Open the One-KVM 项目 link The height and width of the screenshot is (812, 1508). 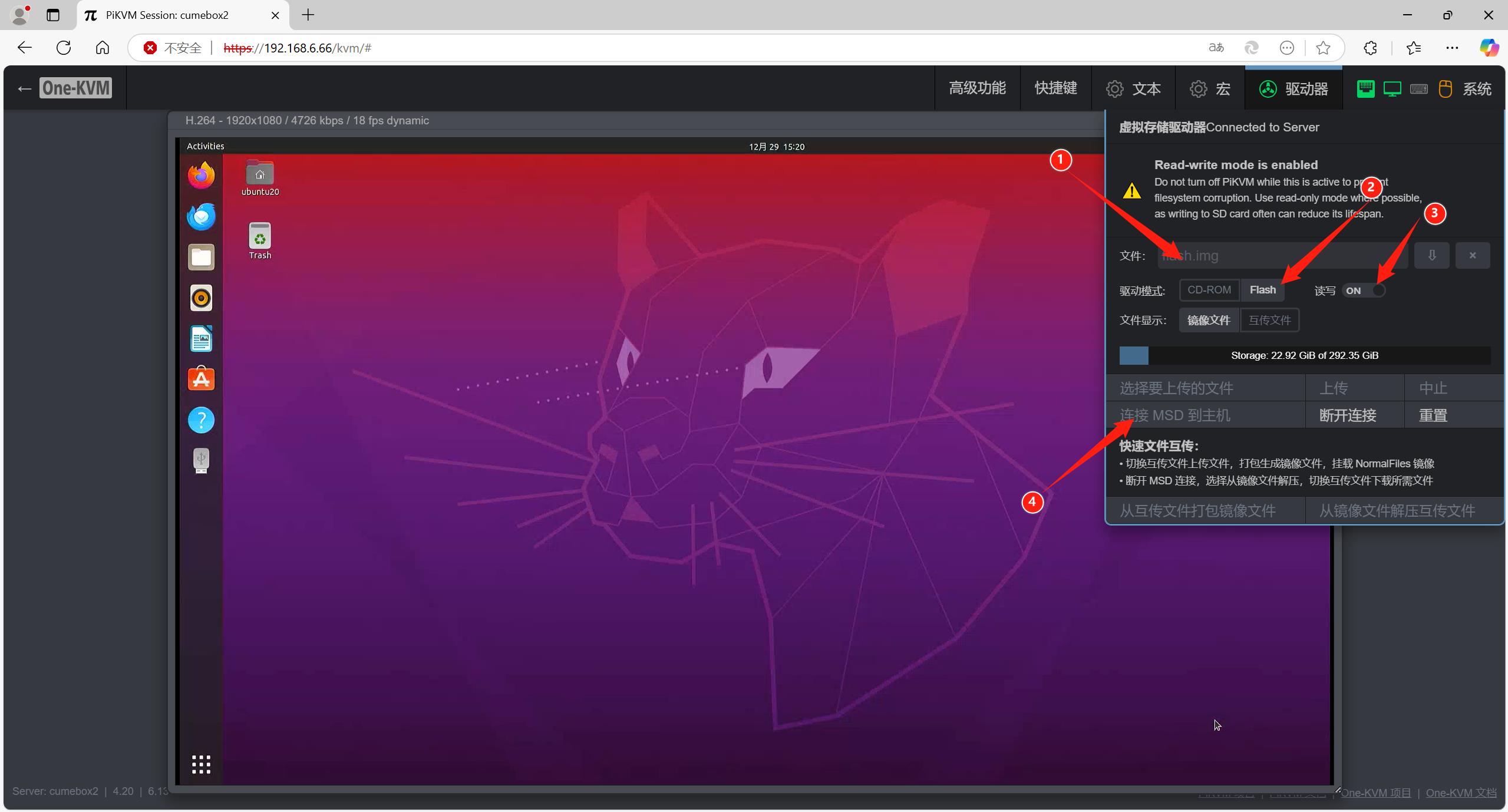[x=1376, y=793]
